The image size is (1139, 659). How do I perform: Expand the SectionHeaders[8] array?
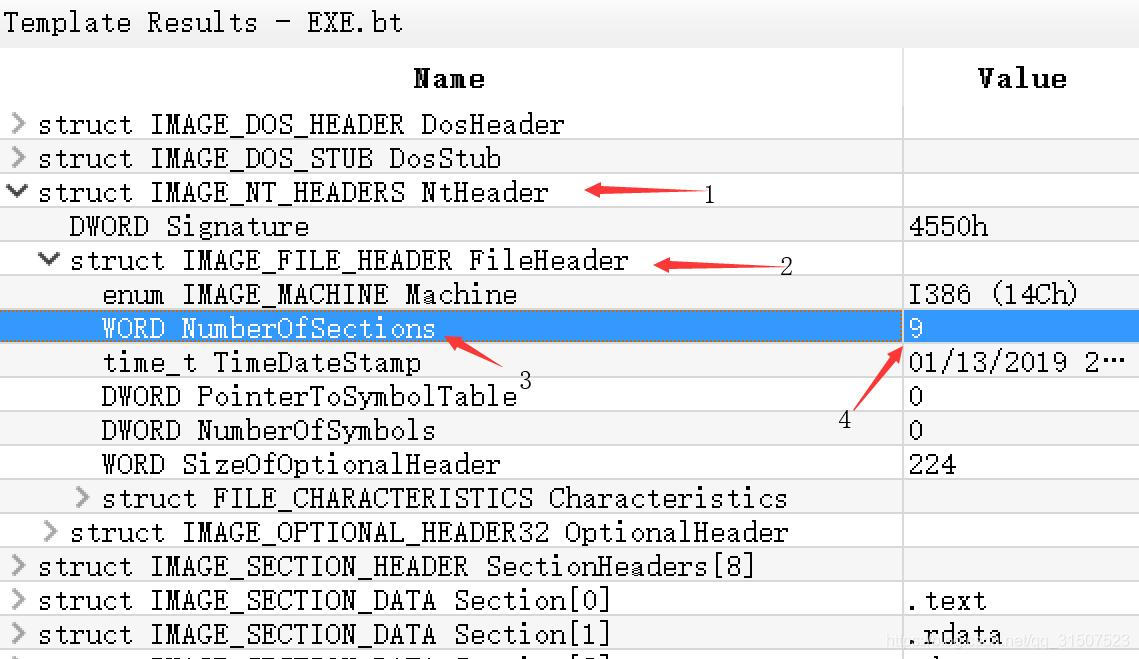coord(18,565)
